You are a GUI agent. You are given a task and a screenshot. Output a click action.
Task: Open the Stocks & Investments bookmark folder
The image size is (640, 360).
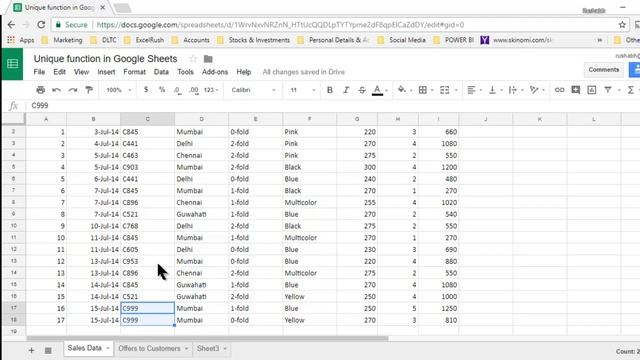tap(254, 40)
